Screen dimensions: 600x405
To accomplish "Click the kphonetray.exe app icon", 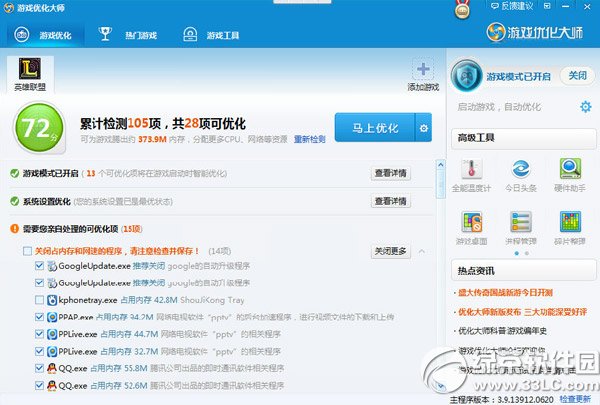I will [x=52, y=300].
